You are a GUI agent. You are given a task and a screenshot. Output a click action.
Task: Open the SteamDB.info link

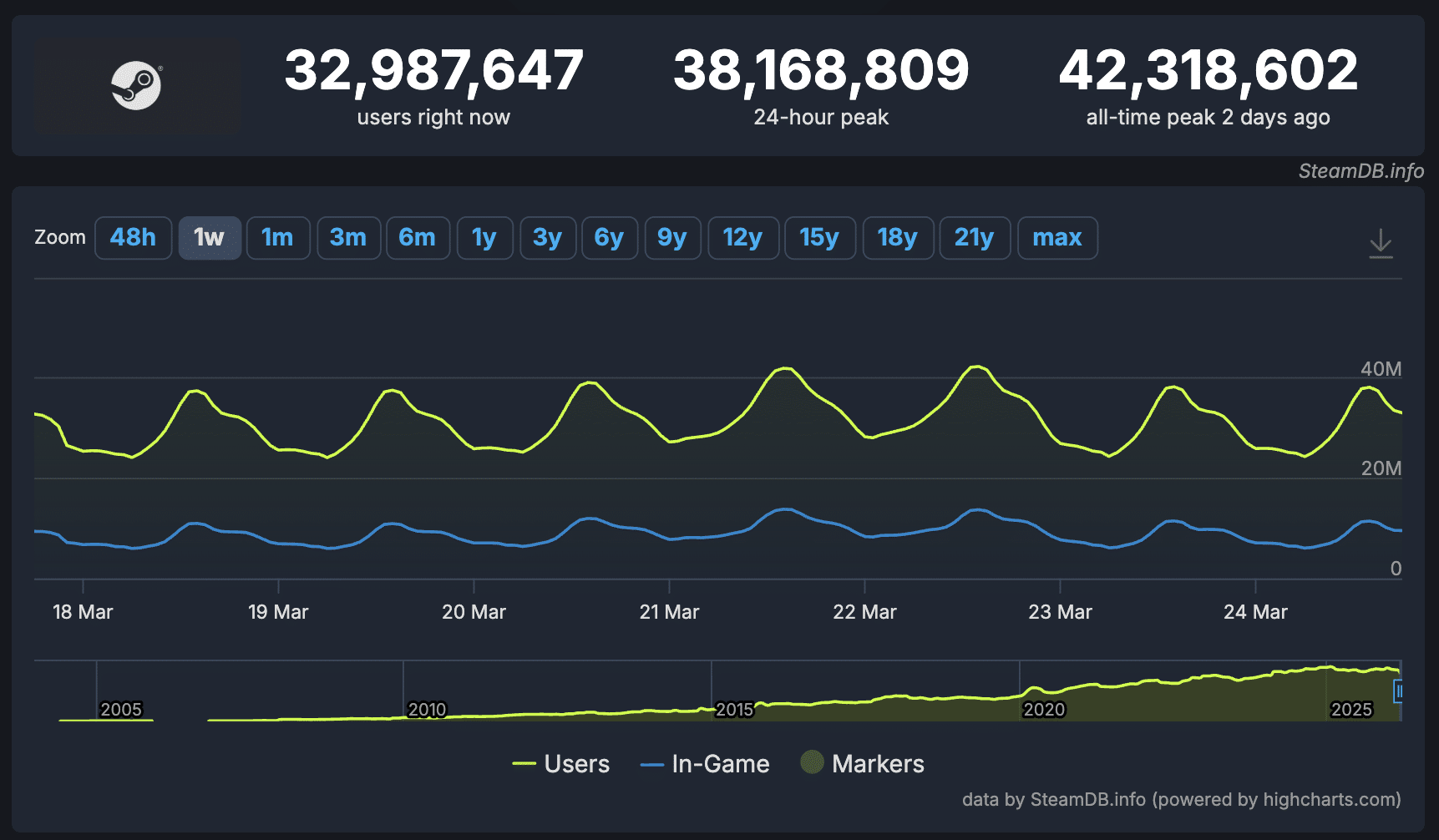tap(1360, 171)
